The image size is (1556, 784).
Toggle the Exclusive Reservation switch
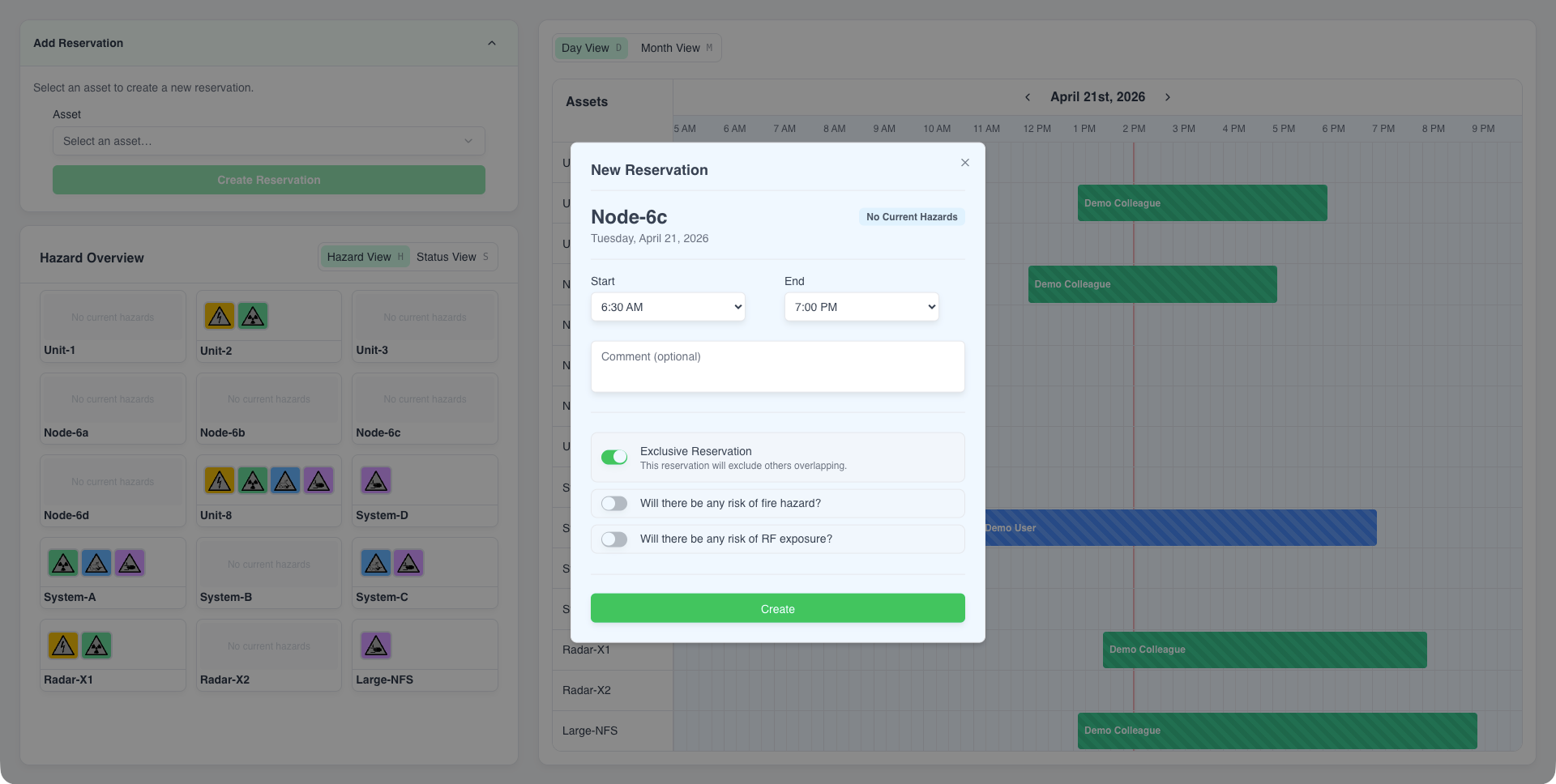coord(614,458)
